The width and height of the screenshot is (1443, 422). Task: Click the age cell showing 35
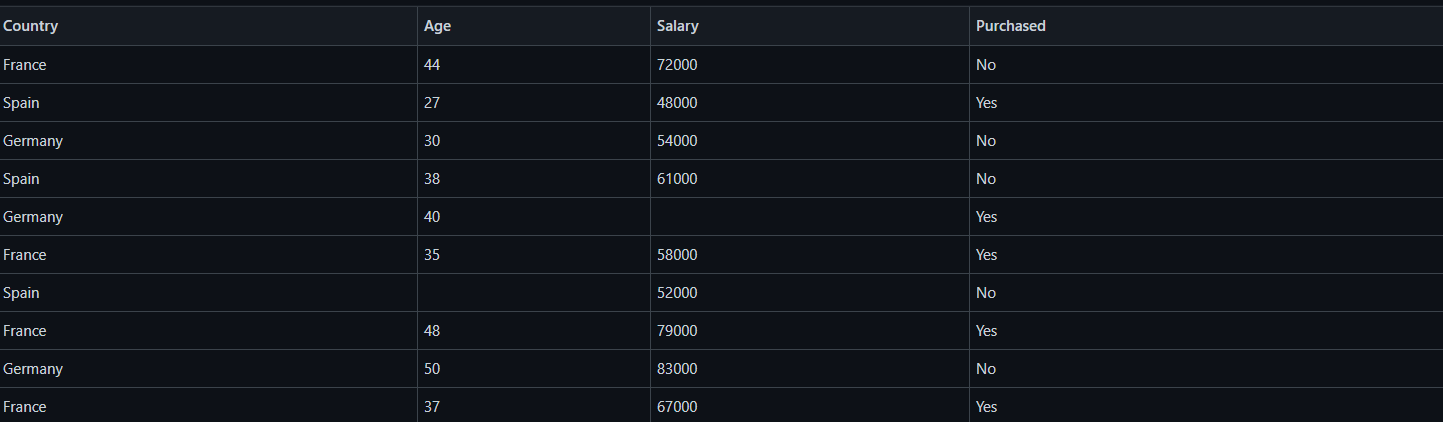point(534,255)
